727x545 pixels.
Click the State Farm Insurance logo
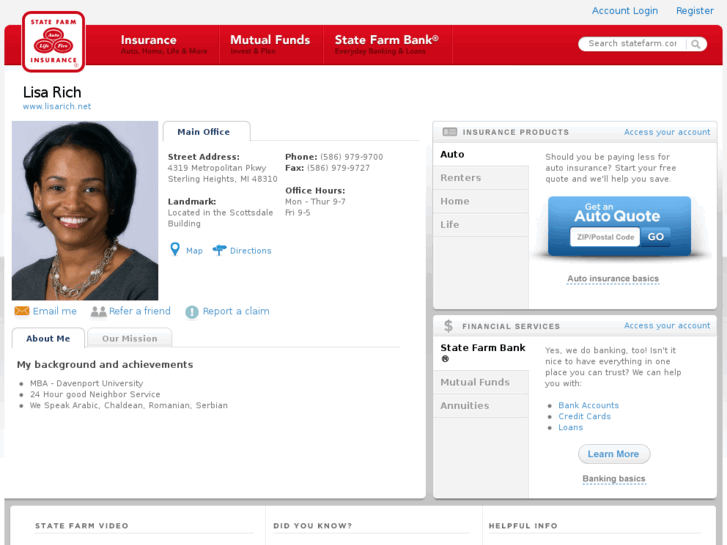click(x=53, y=42)
